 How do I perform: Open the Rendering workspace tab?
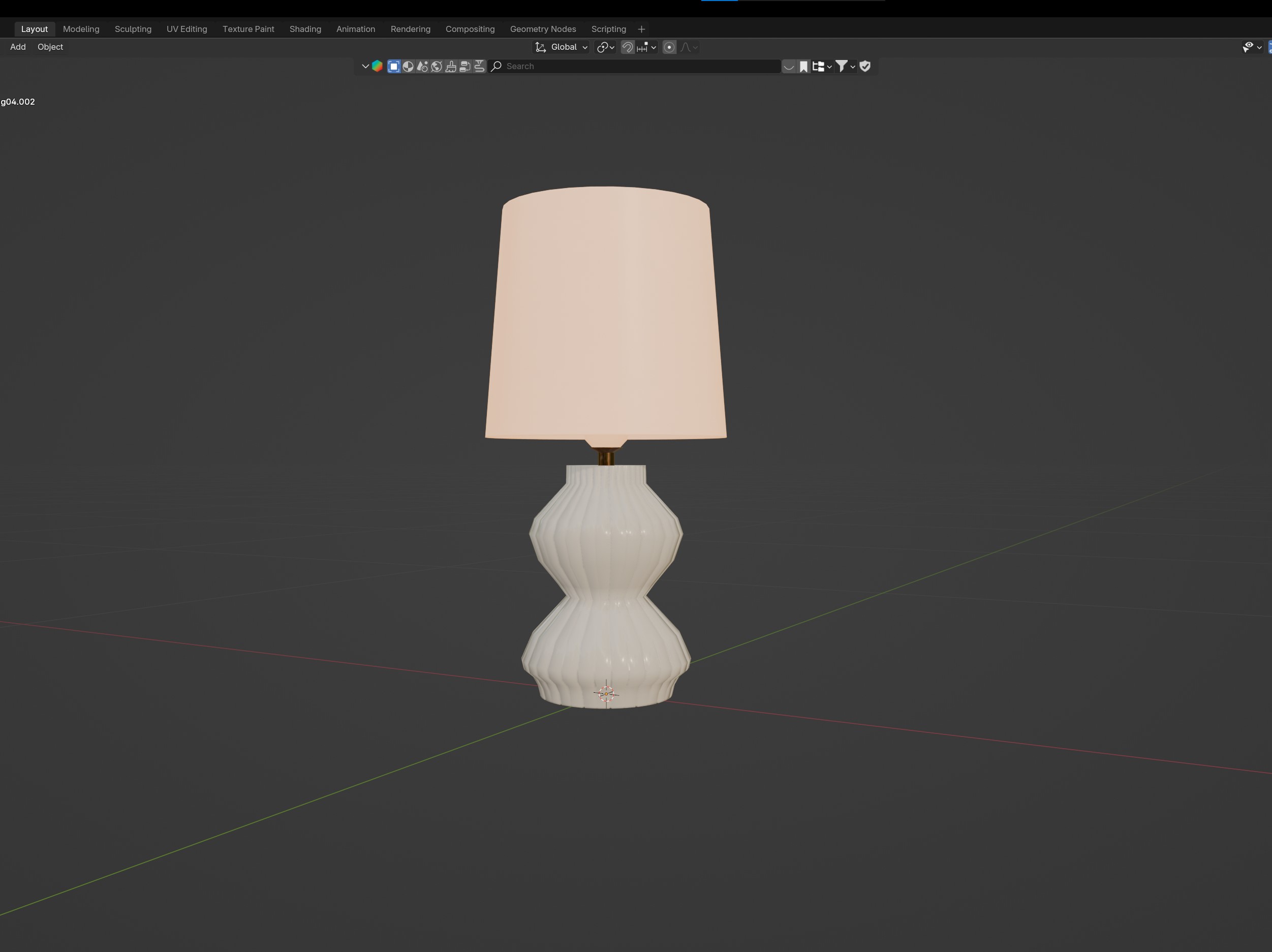click(411, 29)
